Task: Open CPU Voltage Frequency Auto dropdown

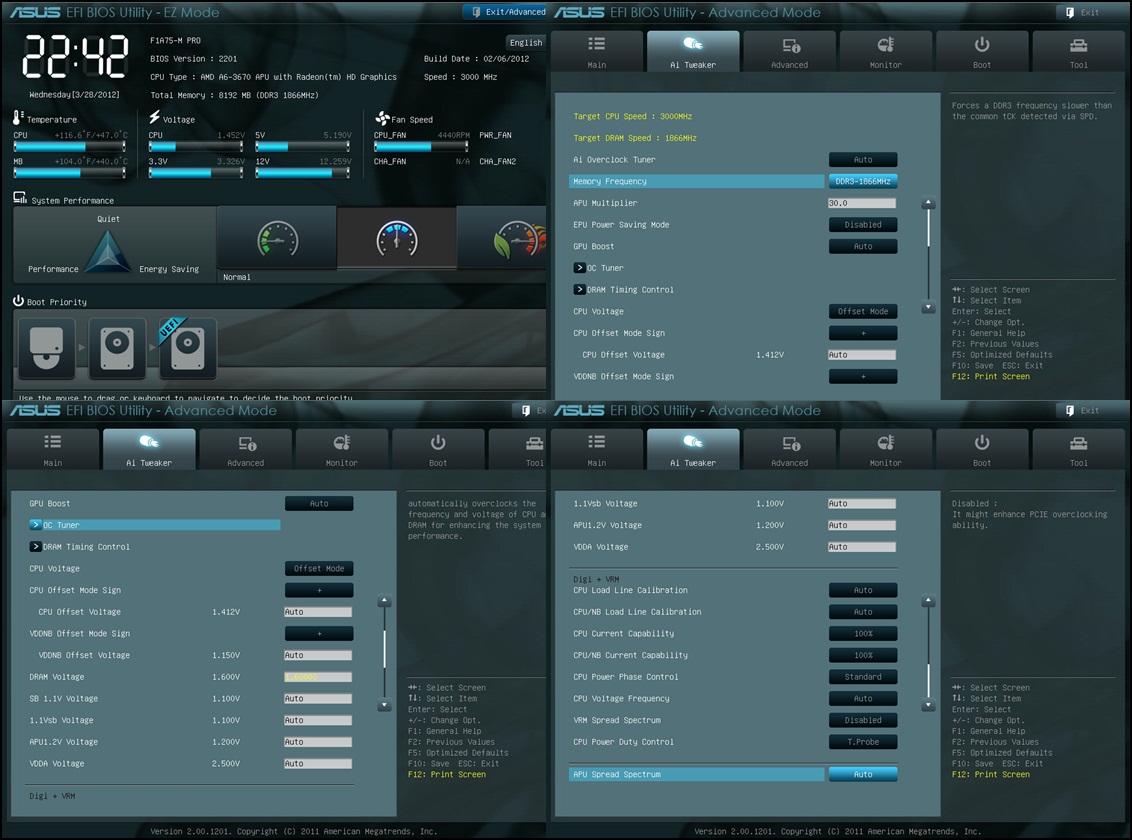Action: [863, 698]
